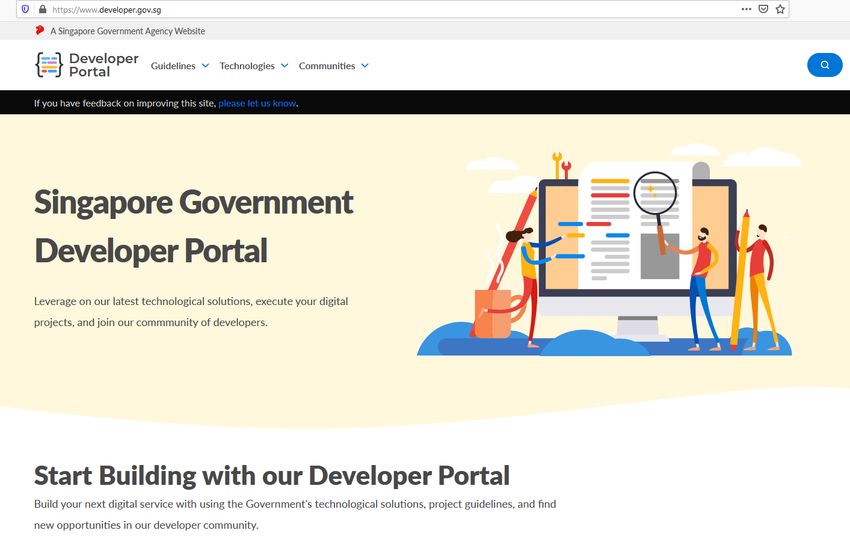The width and height of the screenshot is (850, 536).
Task: Expand the Communities dropdown chevron
Action: pyautogui.click(x=365, y=66)
